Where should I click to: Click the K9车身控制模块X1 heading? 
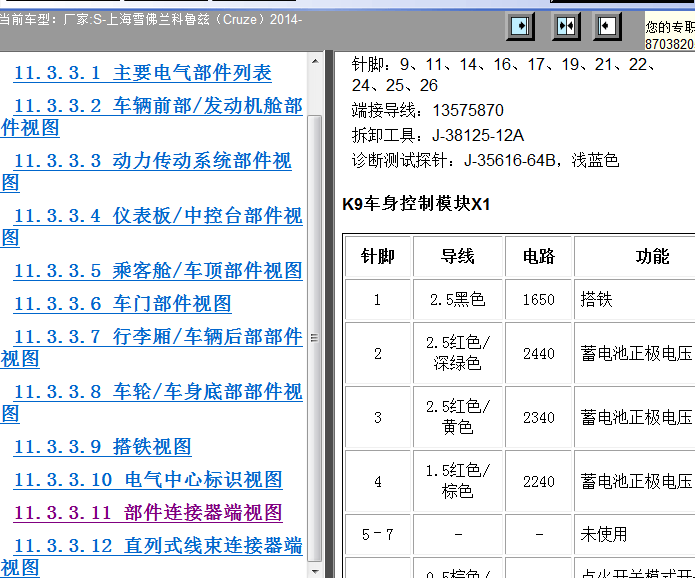pyautogui.click(x=416, y=204)
